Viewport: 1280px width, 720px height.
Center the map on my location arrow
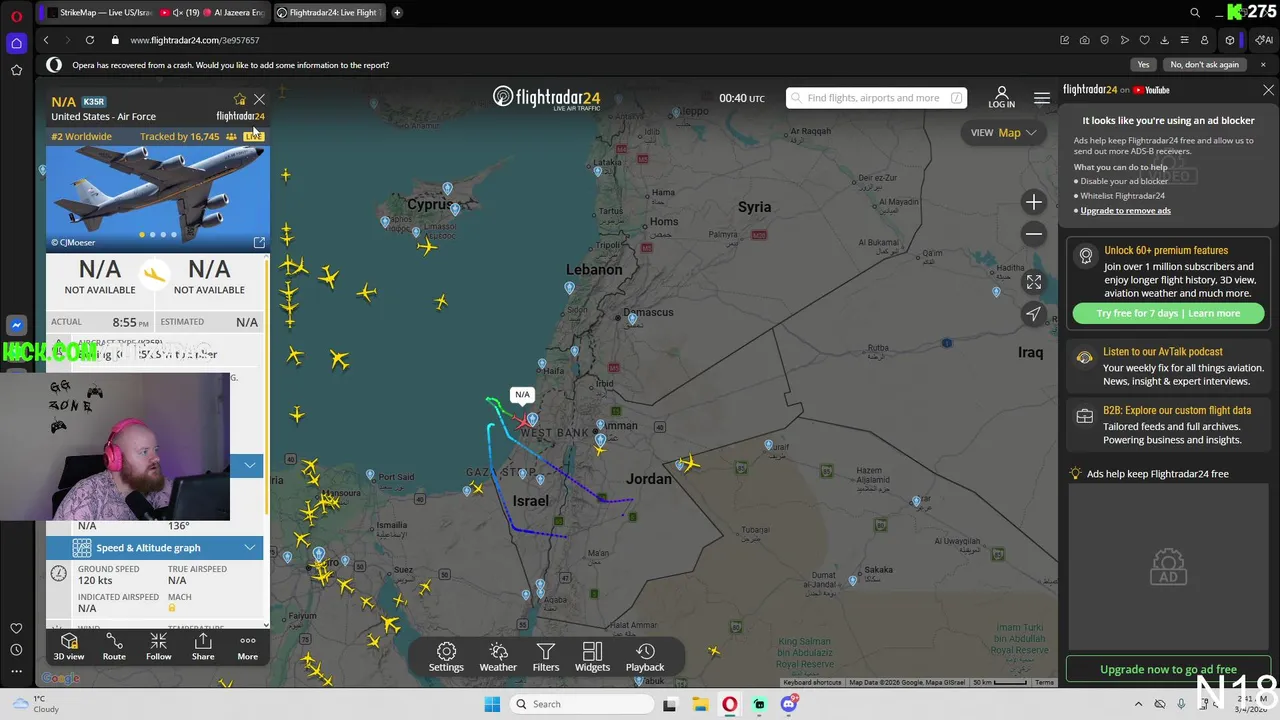click(1034, 314)
